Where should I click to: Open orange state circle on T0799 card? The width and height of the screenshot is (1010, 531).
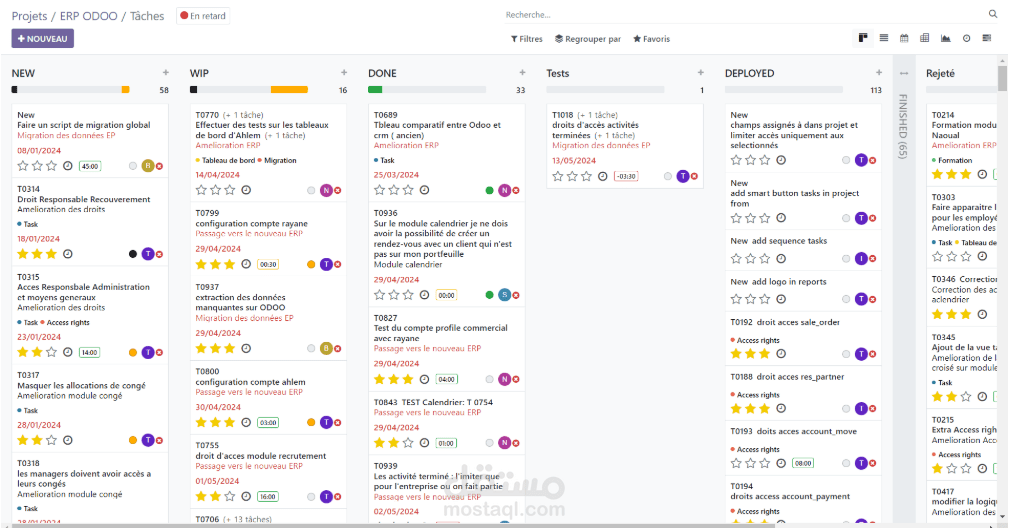click(x=311, y=264)
